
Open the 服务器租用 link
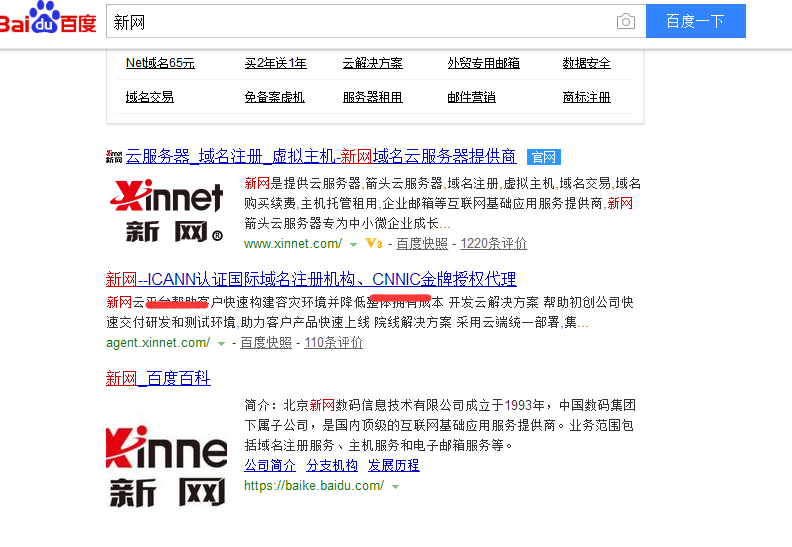(x=372, y=97)
